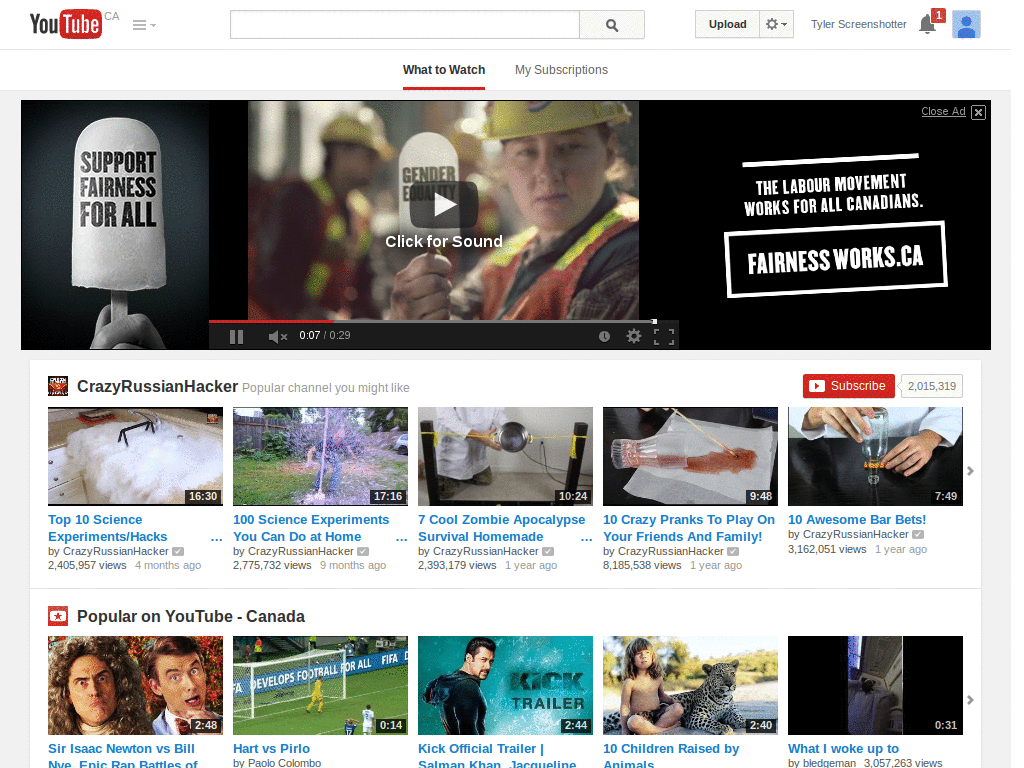Click verified badge under 10 Crazy Pranks
The height and width of the screenshot is (768, 1024).
tap(733, 551)
